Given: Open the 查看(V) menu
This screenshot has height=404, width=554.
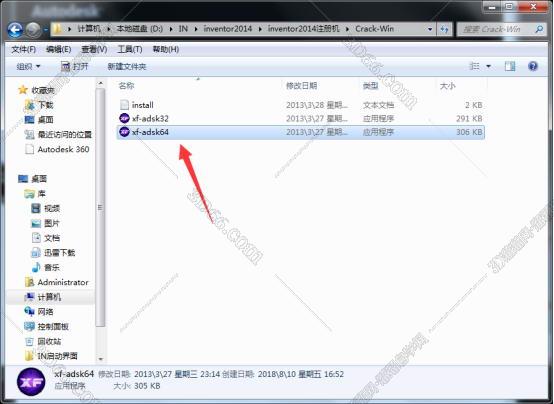Looking at the screenshot, I should (94, 49).
